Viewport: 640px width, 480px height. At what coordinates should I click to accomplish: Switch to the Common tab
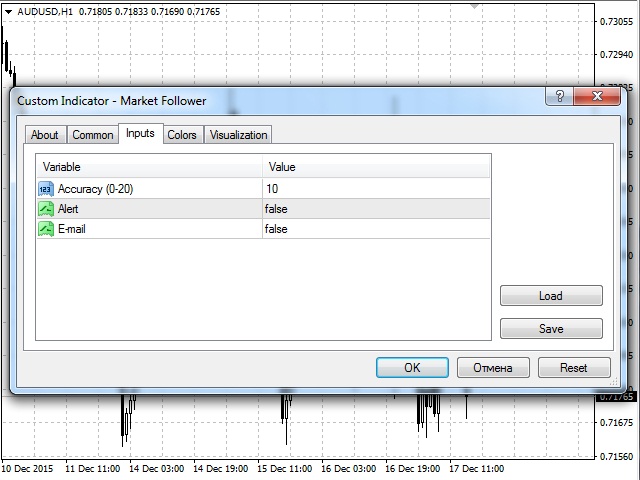93,135
